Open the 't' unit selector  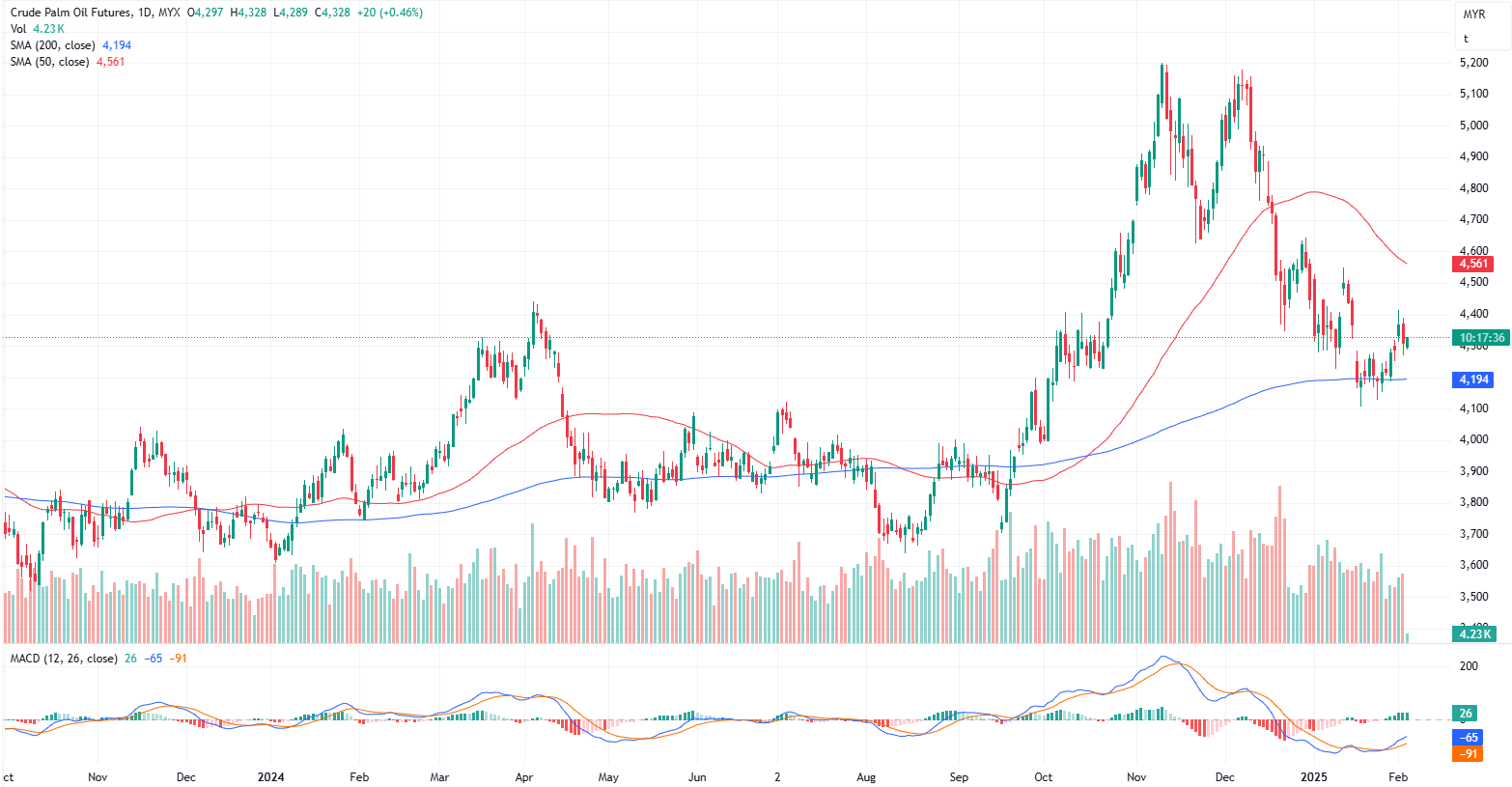[1466, 39]
